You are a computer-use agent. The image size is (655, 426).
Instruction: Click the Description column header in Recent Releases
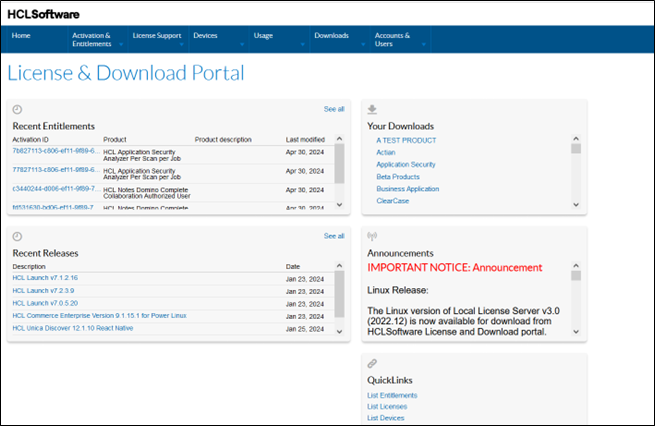pyautogui.click(x=29, y=266)
